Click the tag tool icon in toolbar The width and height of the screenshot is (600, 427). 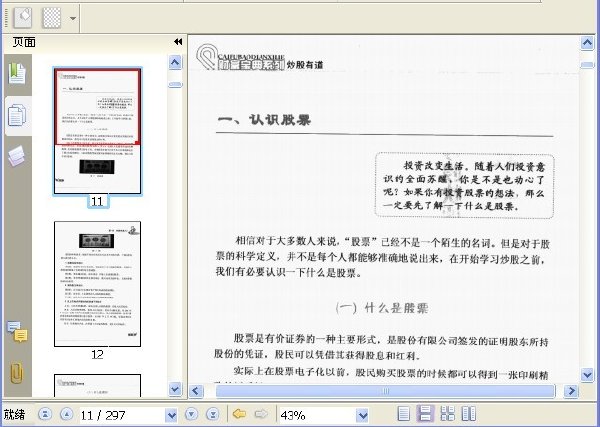tap(23, 17)
